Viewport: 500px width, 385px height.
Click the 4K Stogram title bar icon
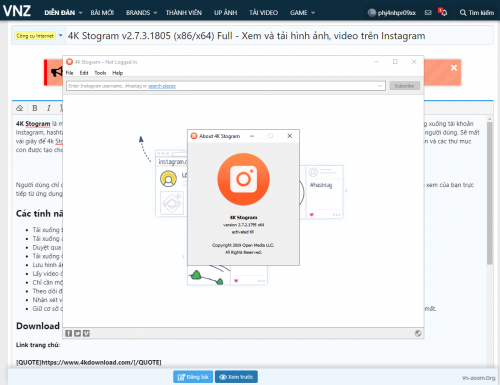point(69,62)
